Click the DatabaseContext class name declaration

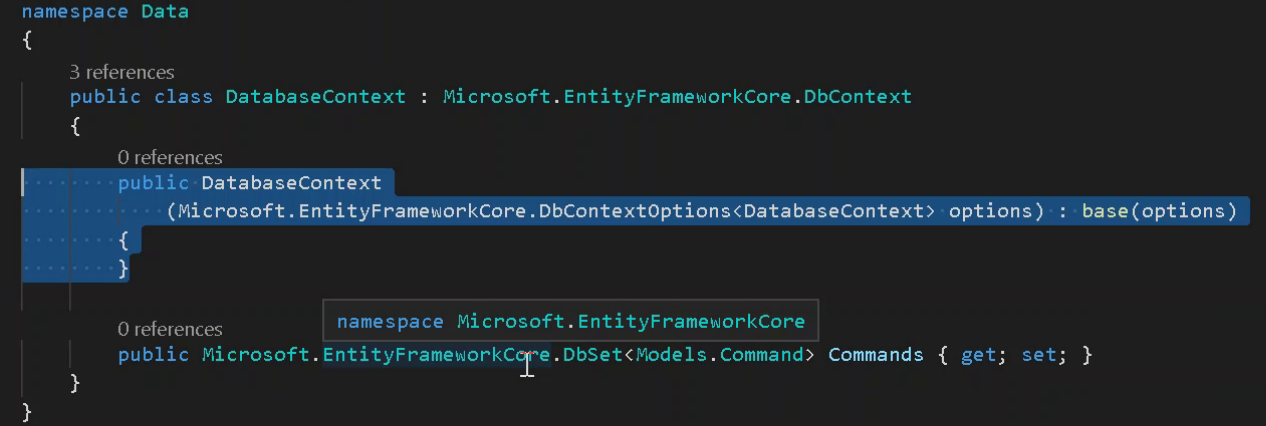tap(315, 97)
